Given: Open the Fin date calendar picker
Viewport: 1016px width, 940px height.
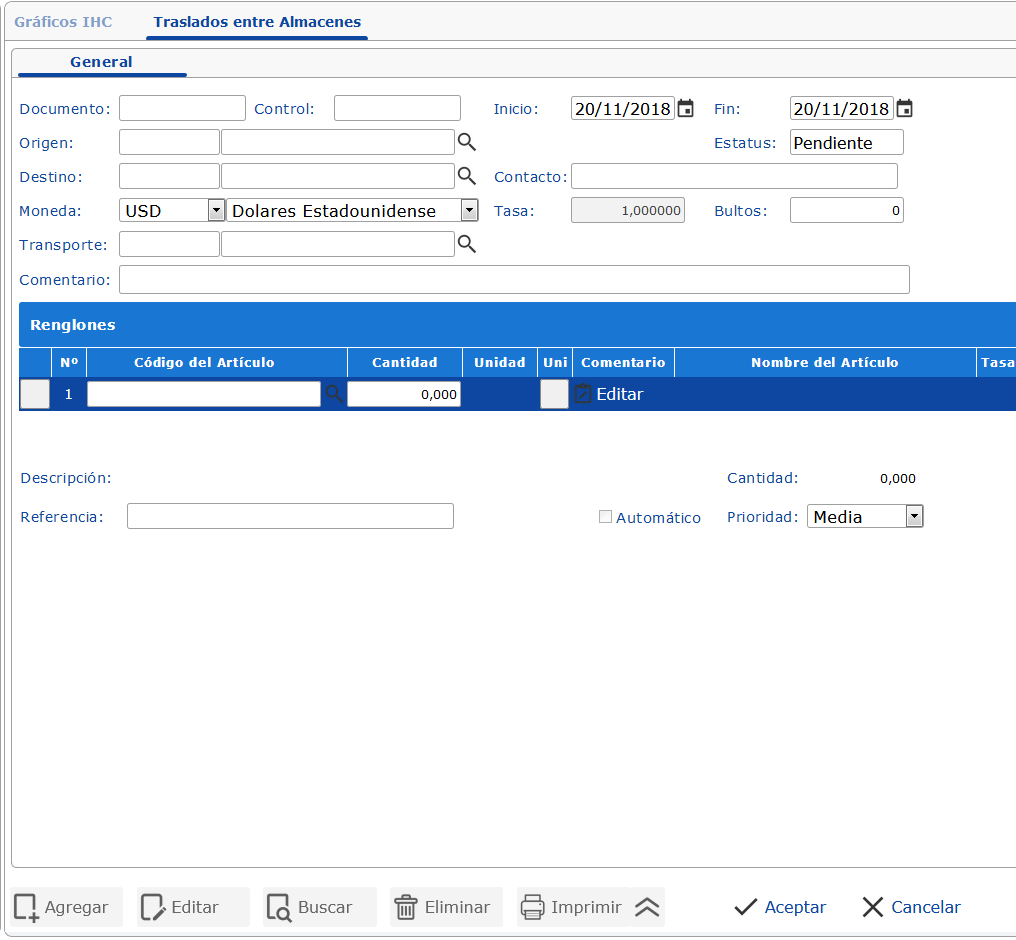Looking at the screenshot, I should pos(904,109).
